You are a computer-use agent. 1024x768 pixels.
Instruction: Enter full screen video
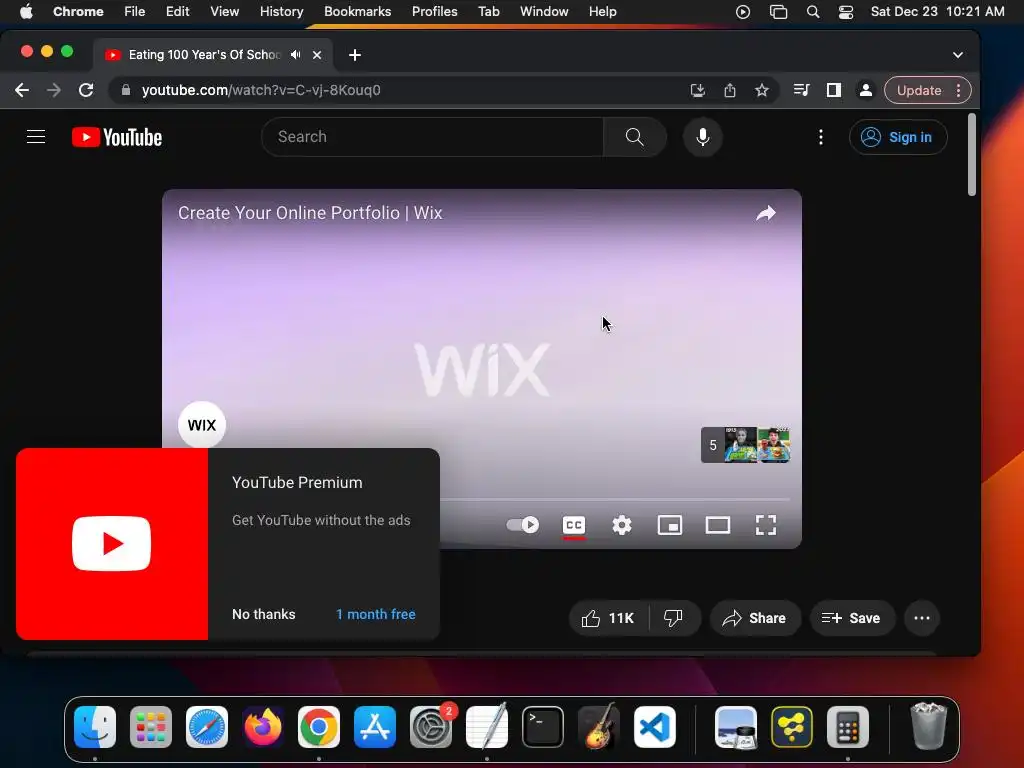point(765,525)
